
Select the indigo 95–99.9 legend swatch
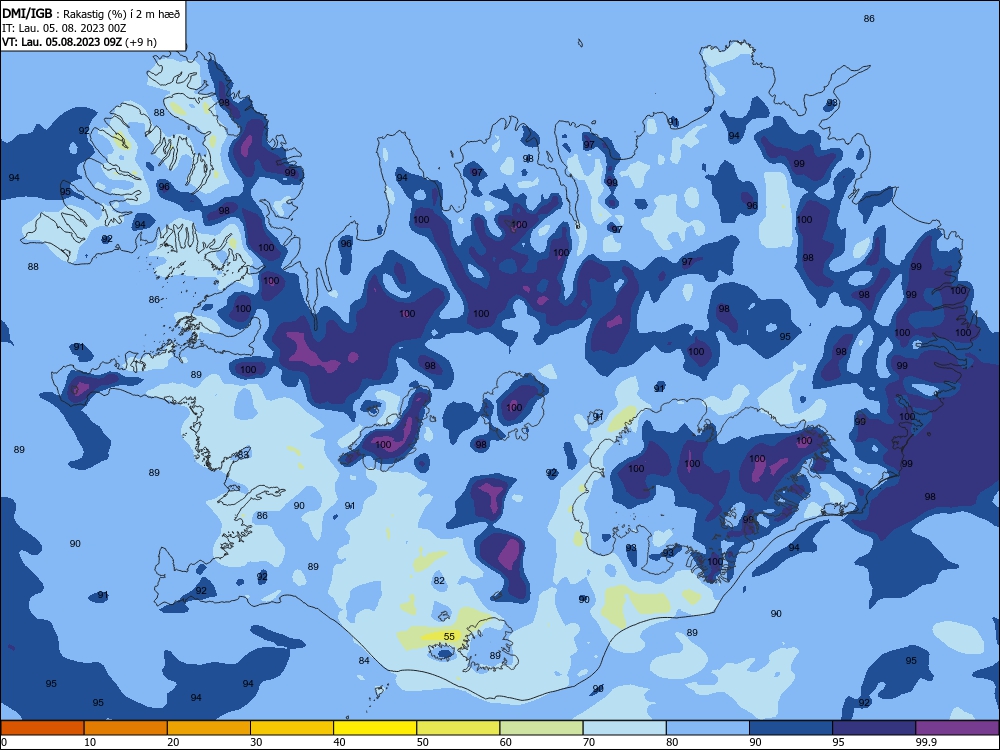coord(874,728)
